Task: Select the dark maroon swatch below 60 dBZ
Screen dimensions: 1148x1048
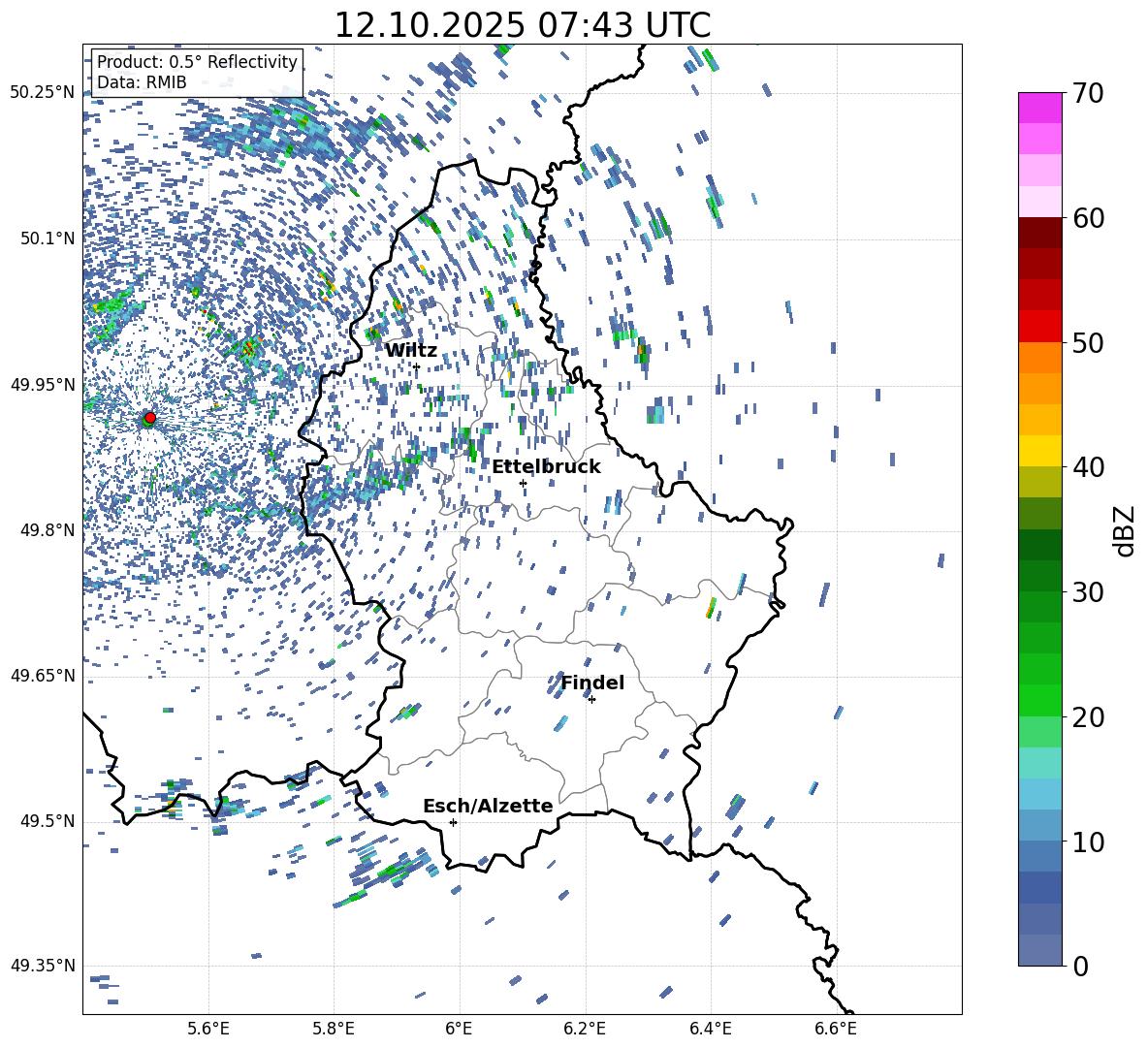Action: [1040, 233]
